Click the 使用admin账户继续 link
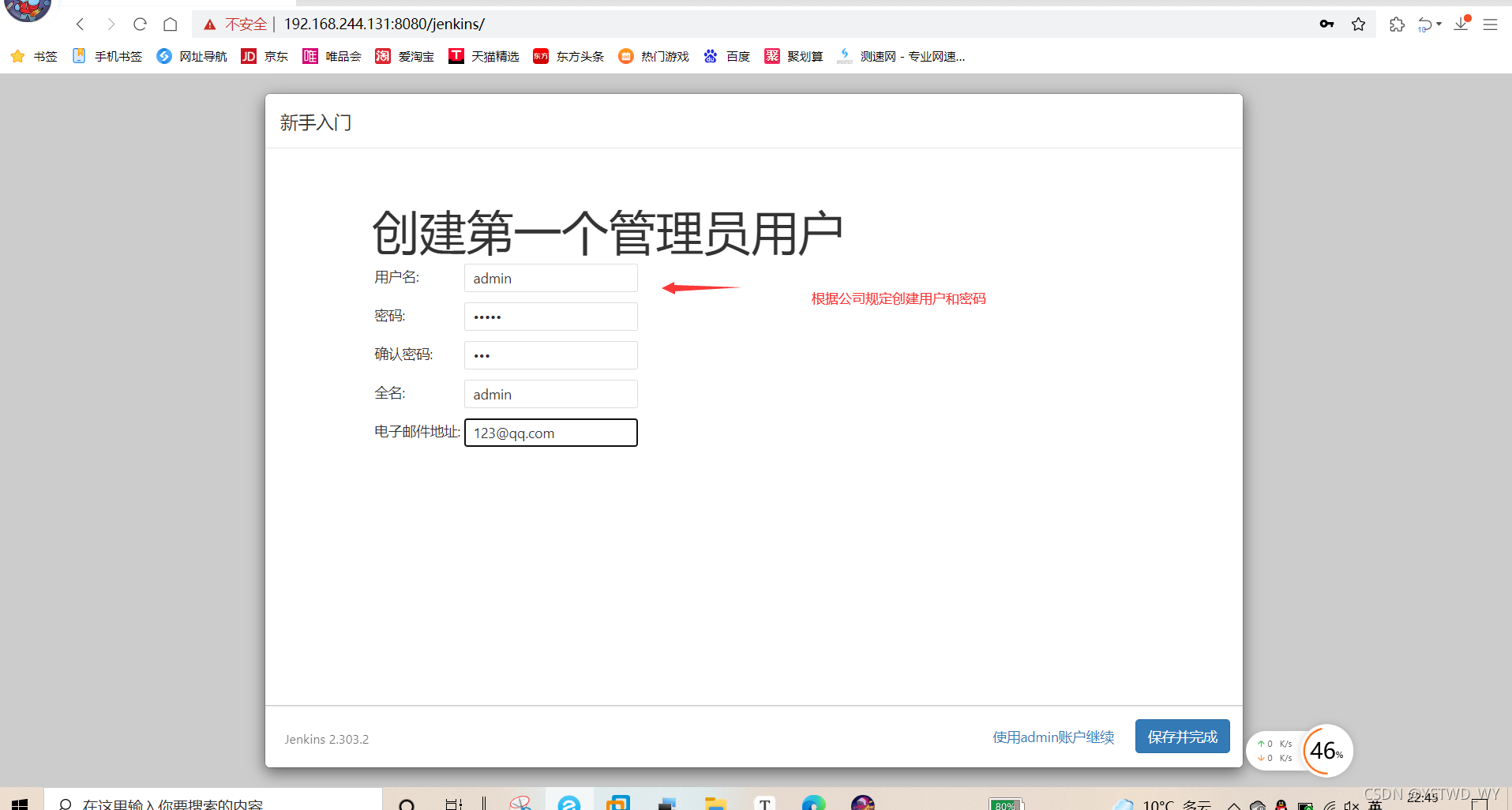 (x=1052, y=737)
